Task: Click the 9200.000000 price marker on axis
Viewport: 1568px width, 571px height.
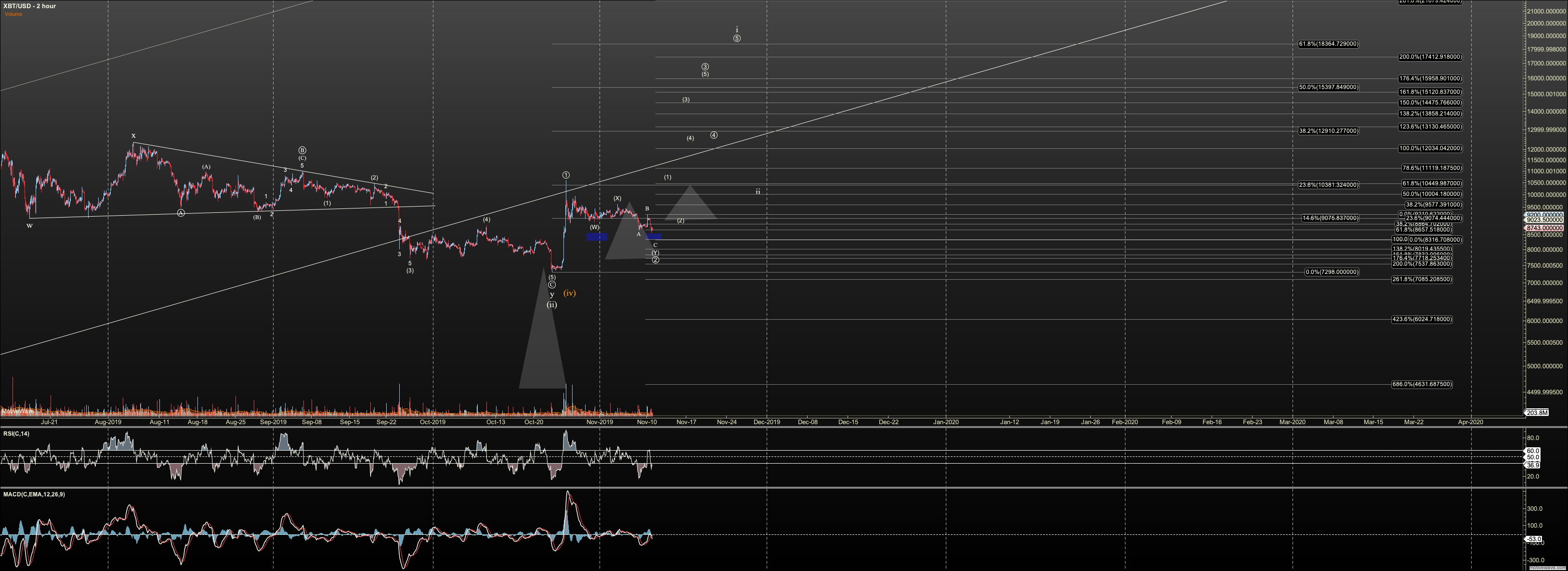Action: (1543, 215)
